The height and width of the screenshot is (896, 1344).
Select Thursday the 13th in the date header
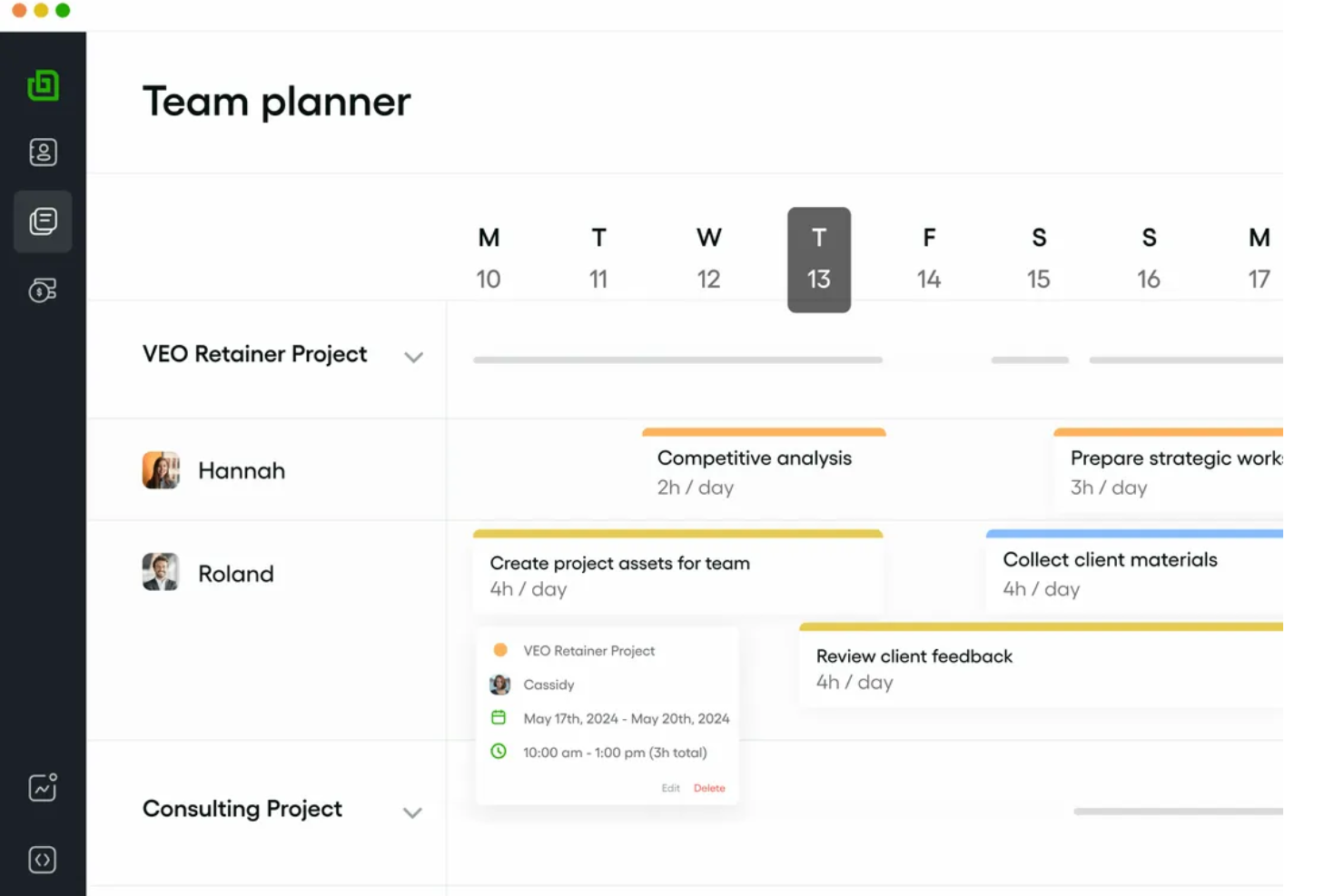click(x=818, y=259)
